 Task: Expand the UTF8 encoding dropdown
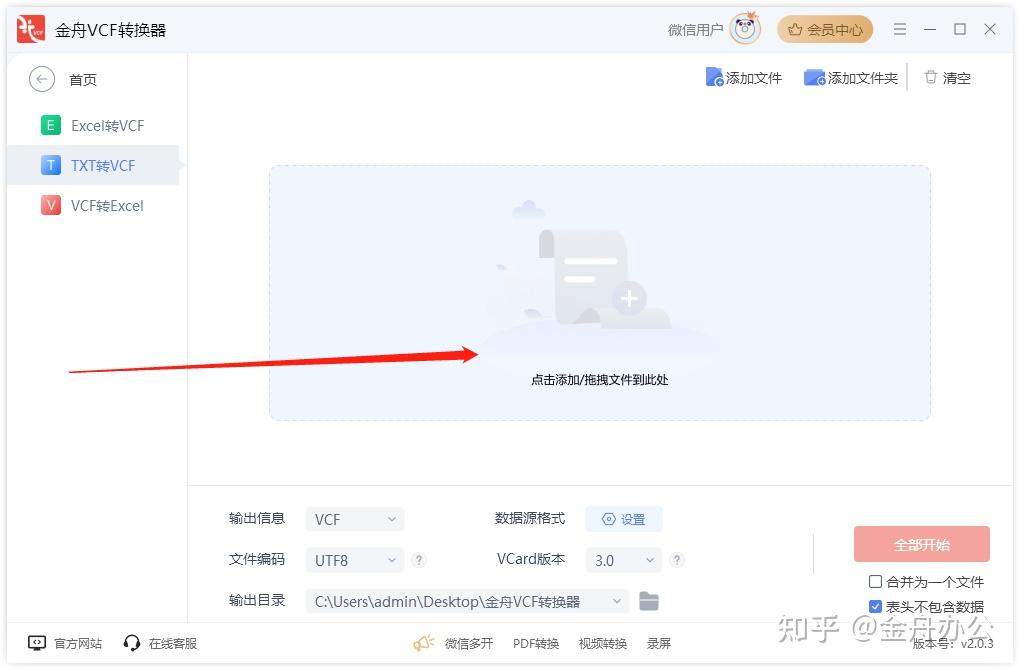[354, 559]
